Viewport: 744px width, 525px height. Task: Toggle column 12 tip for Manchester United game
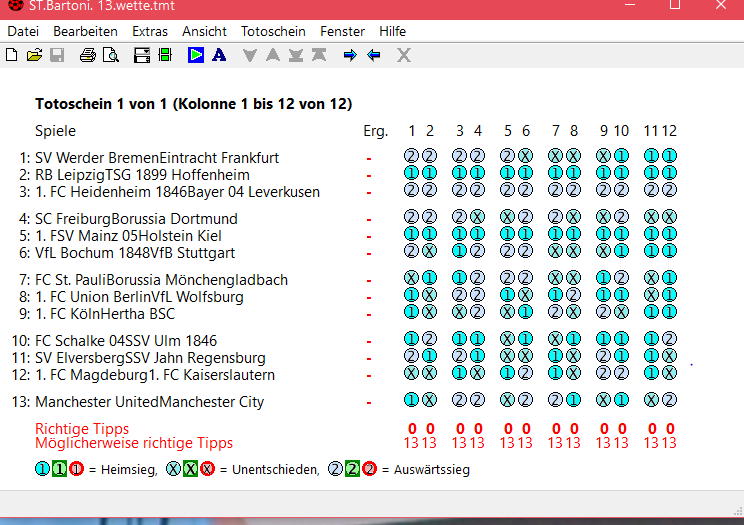[x=669, y=400]
